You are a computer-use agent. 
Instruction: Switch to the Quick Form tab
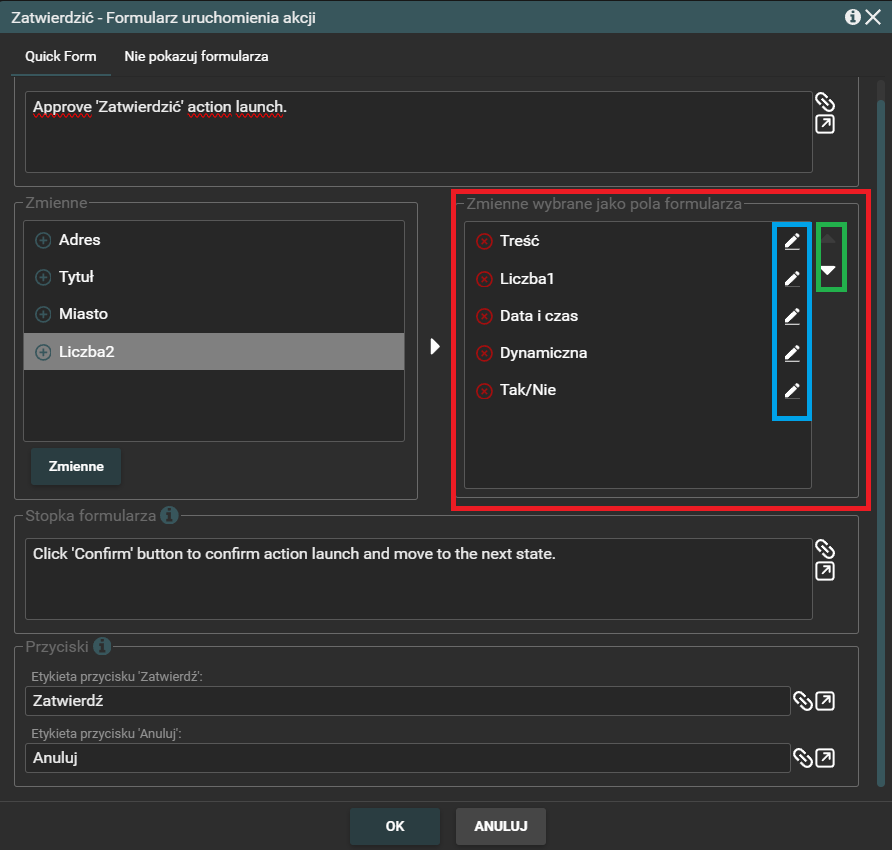coord(61,56)
